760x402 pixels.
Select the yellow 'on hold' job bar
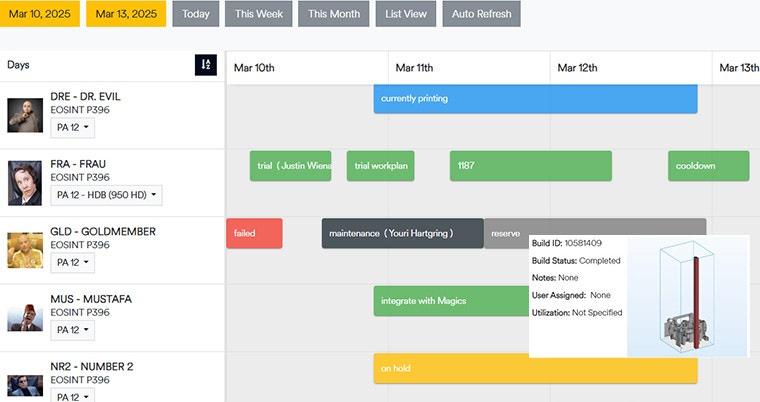(535, 368)
